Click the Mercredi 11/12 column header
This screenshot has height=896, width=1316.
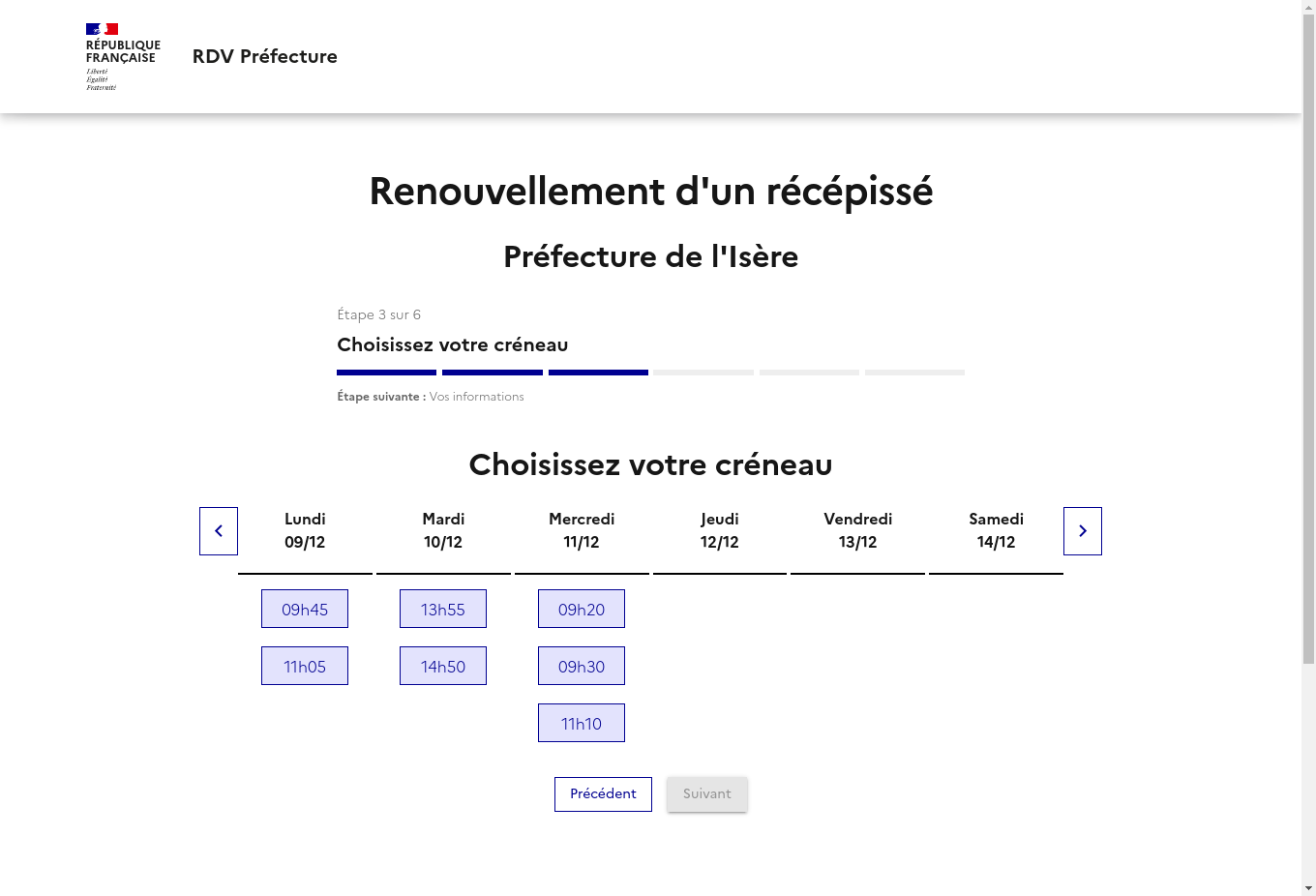[582, 530]
